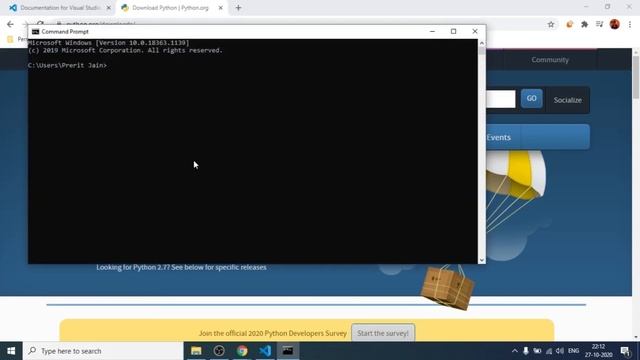Open the OBS Studio taskbar icon
The height and width of the screenshot is (360, 640).
pos(219,351)
